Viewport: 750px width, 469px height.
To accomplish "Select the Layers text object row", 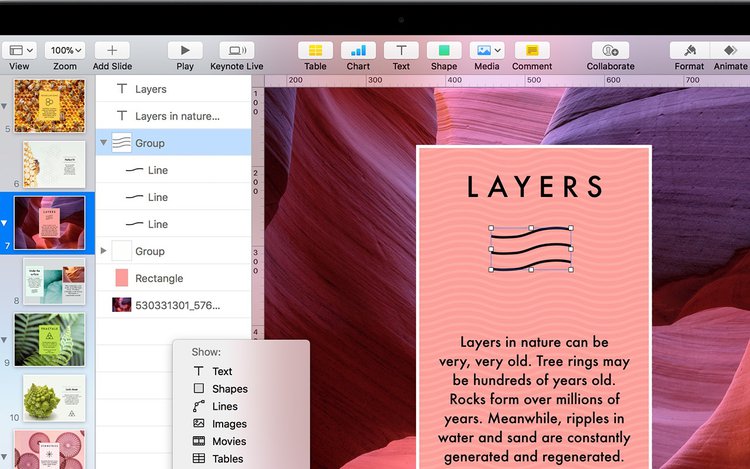I will (174, 89).
